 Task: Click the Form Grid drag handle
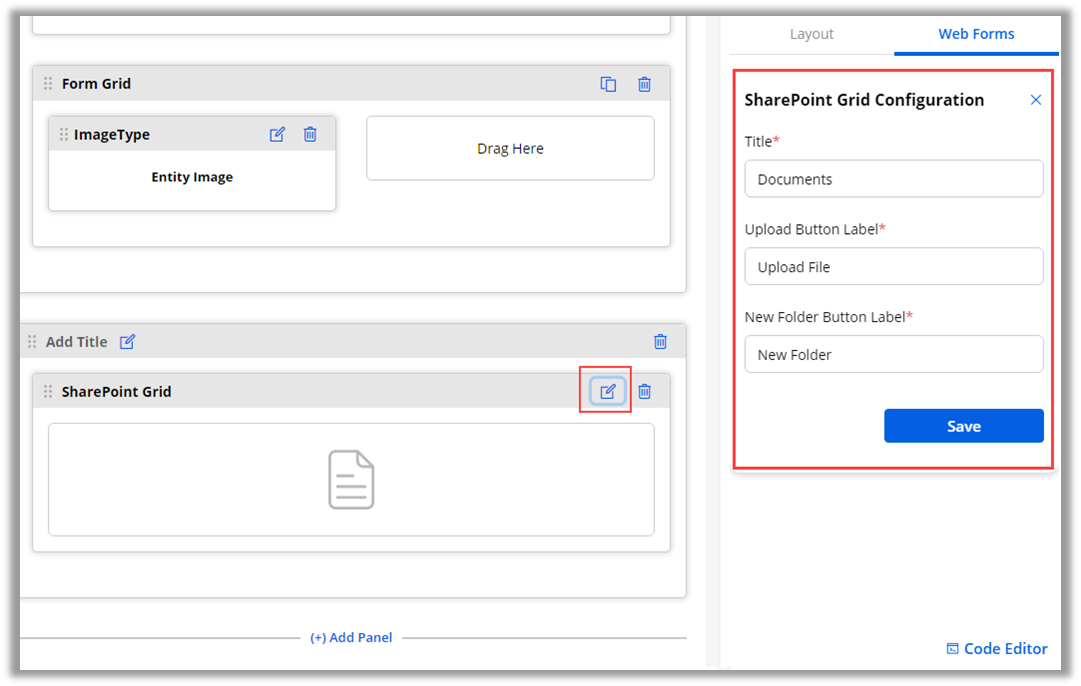(x=48, y=84)
